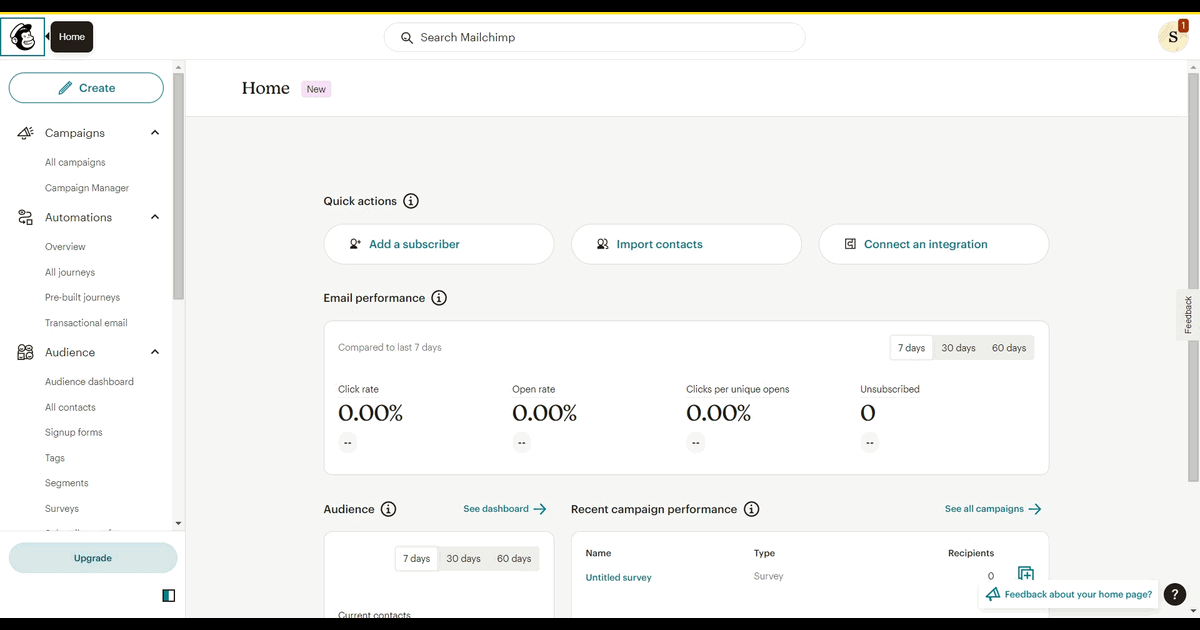Open All journeys in sidebar
This screenshot has height=630, width=1200.
coord(70,272)
